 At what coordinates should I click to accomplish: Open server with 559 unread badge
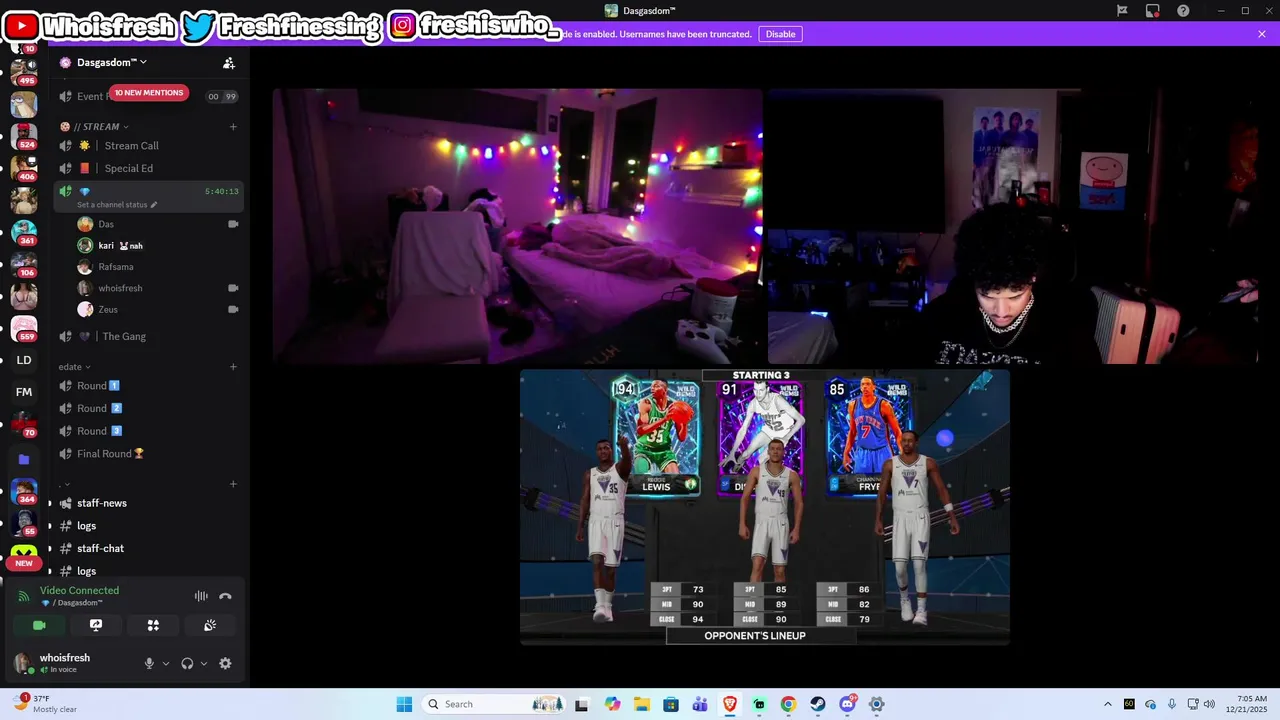click(24, 328)
